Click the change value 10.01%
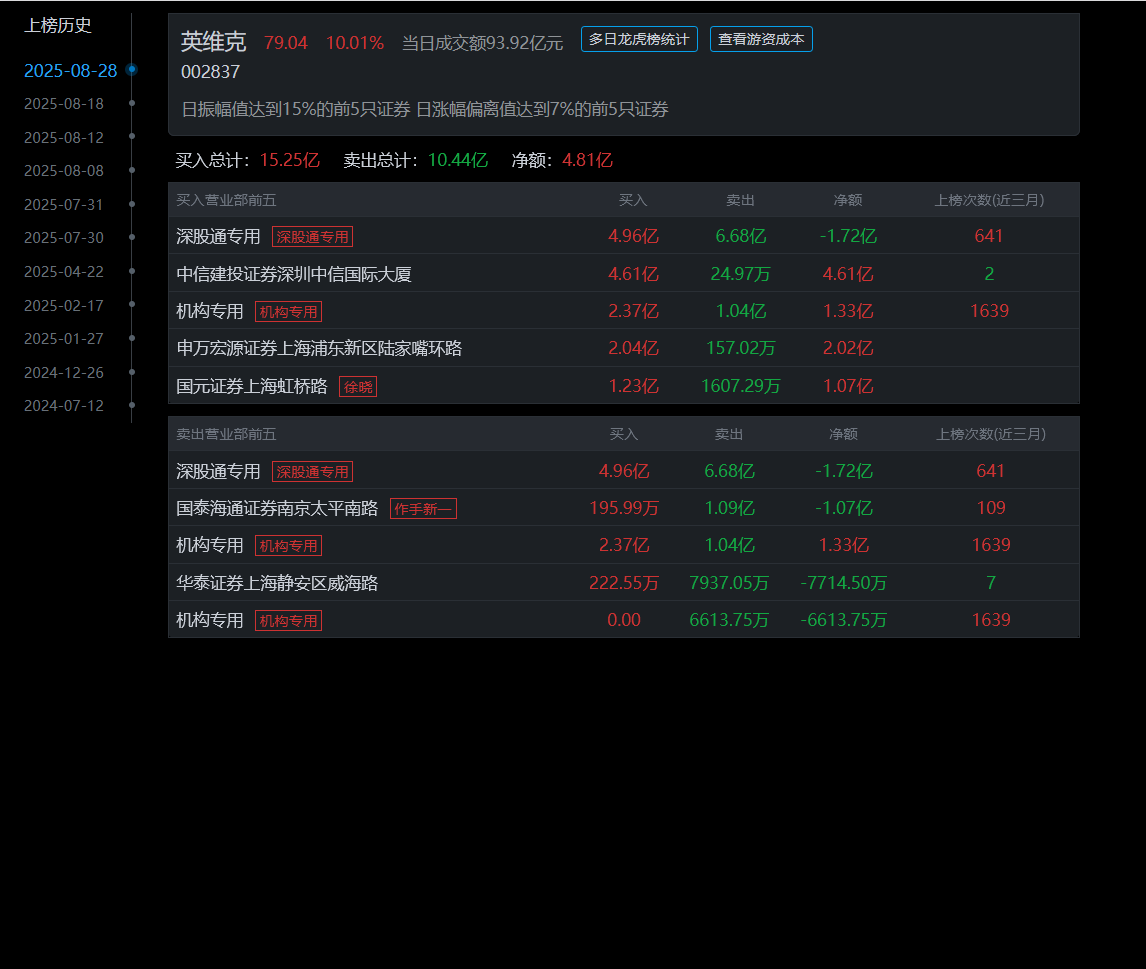 [x=354, y=43]
